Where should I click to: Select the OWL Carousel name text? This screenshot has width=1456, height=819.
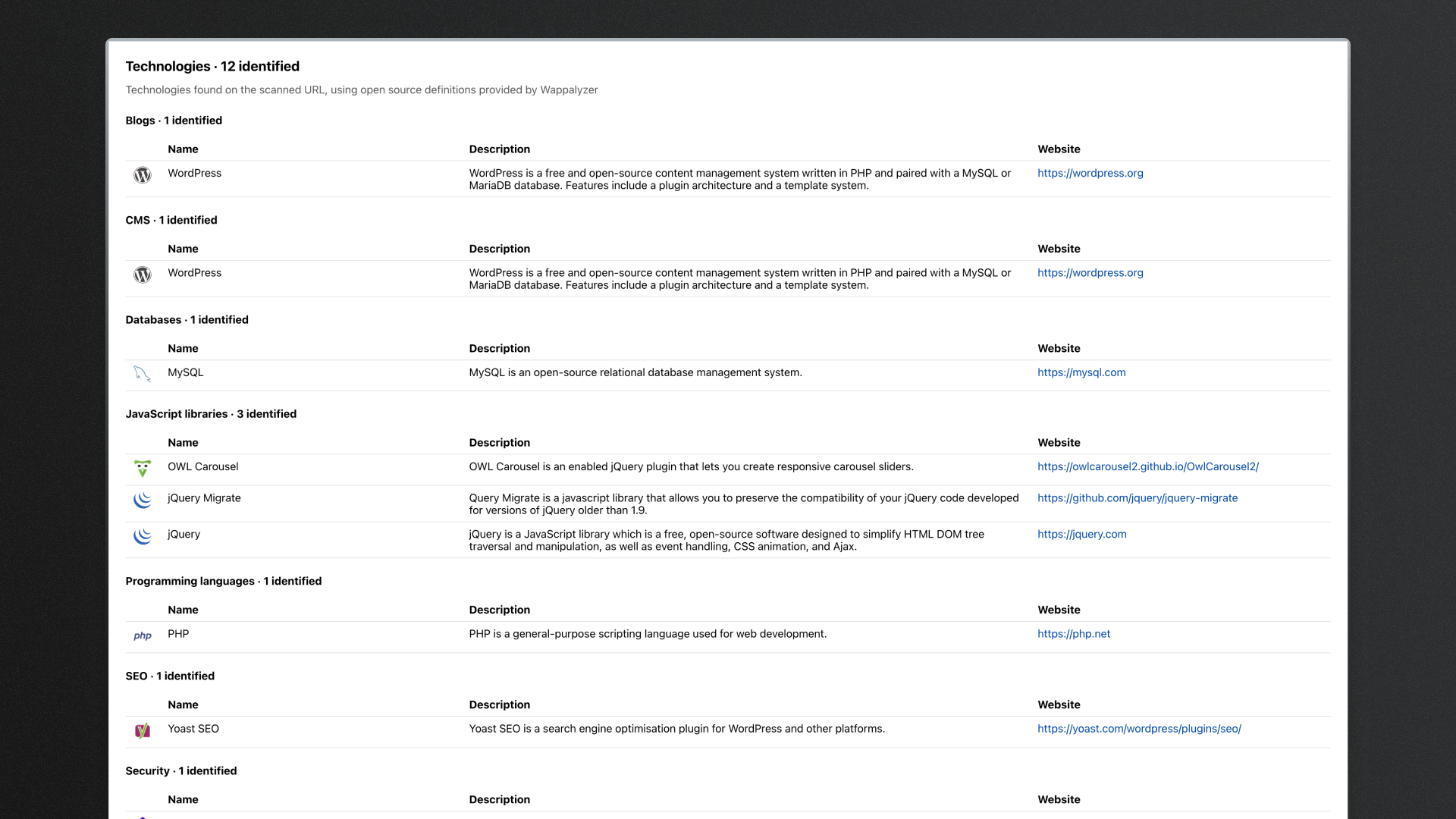[x=202, y=466]
